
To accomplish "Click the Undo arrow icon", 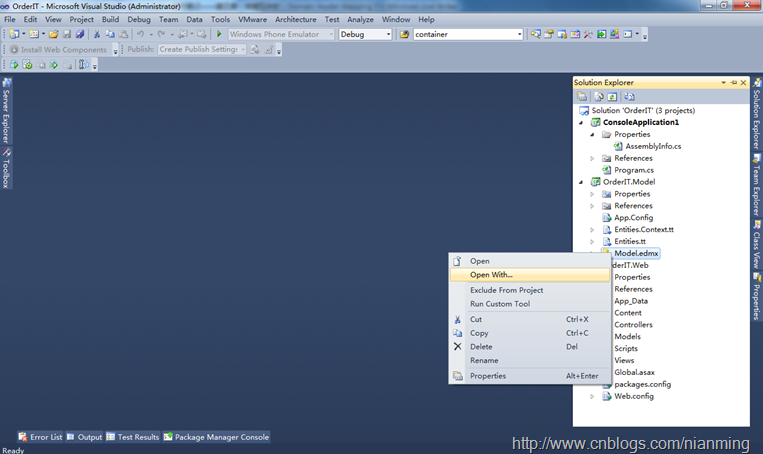I will [140, 34].
